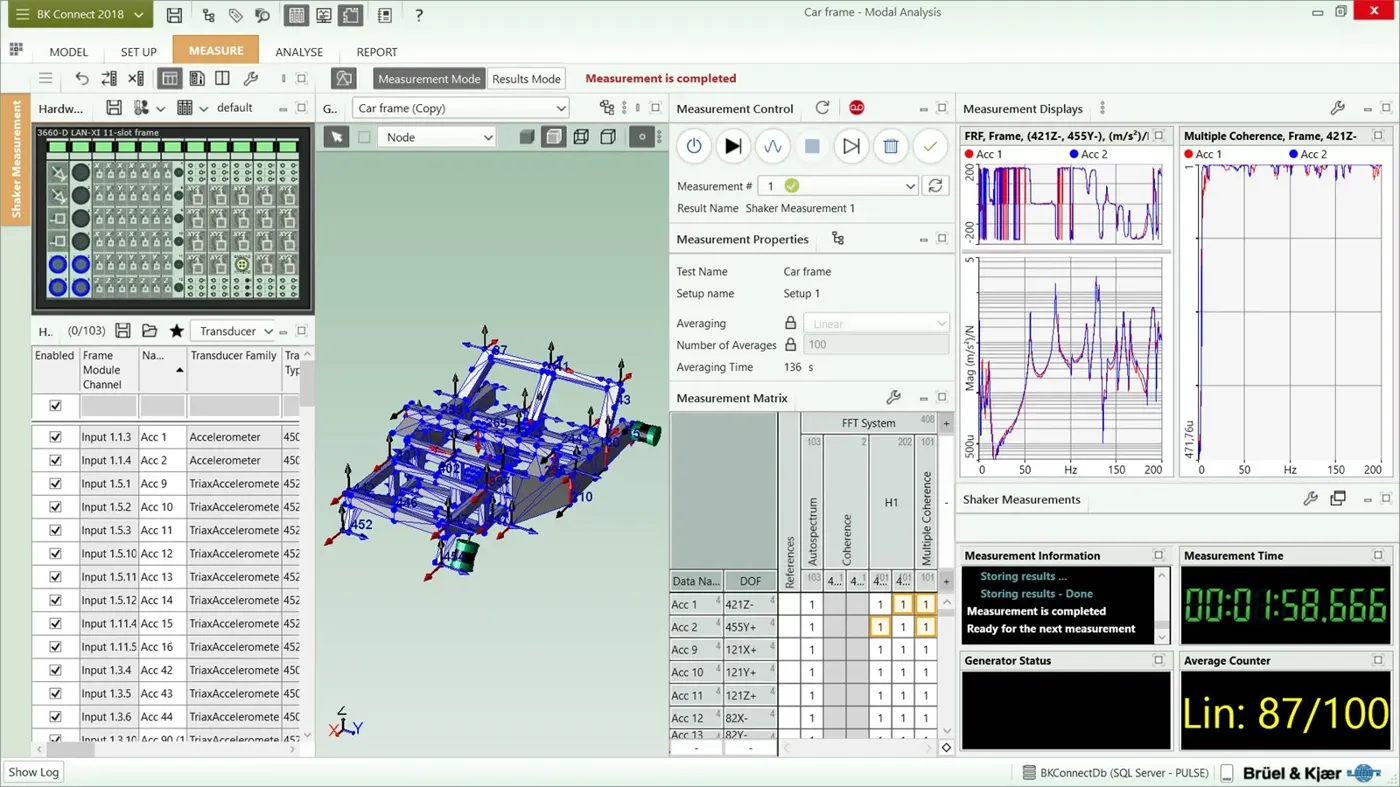The height and width of the screenshot is (787, 1400).
Task: Accept the measurement with the checkmark icon
Action: pos(930,146)
